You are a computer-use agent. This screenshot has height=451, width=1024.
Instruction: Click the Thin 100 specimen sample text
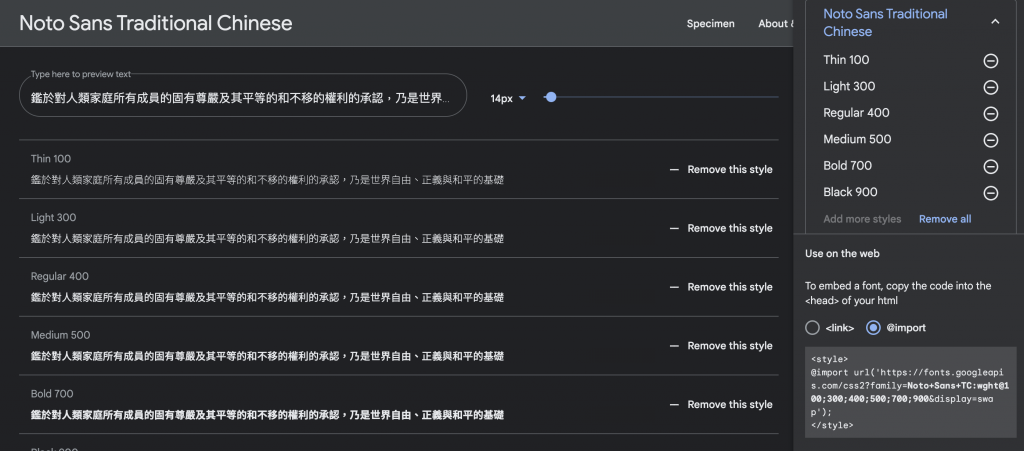(267, 179)
